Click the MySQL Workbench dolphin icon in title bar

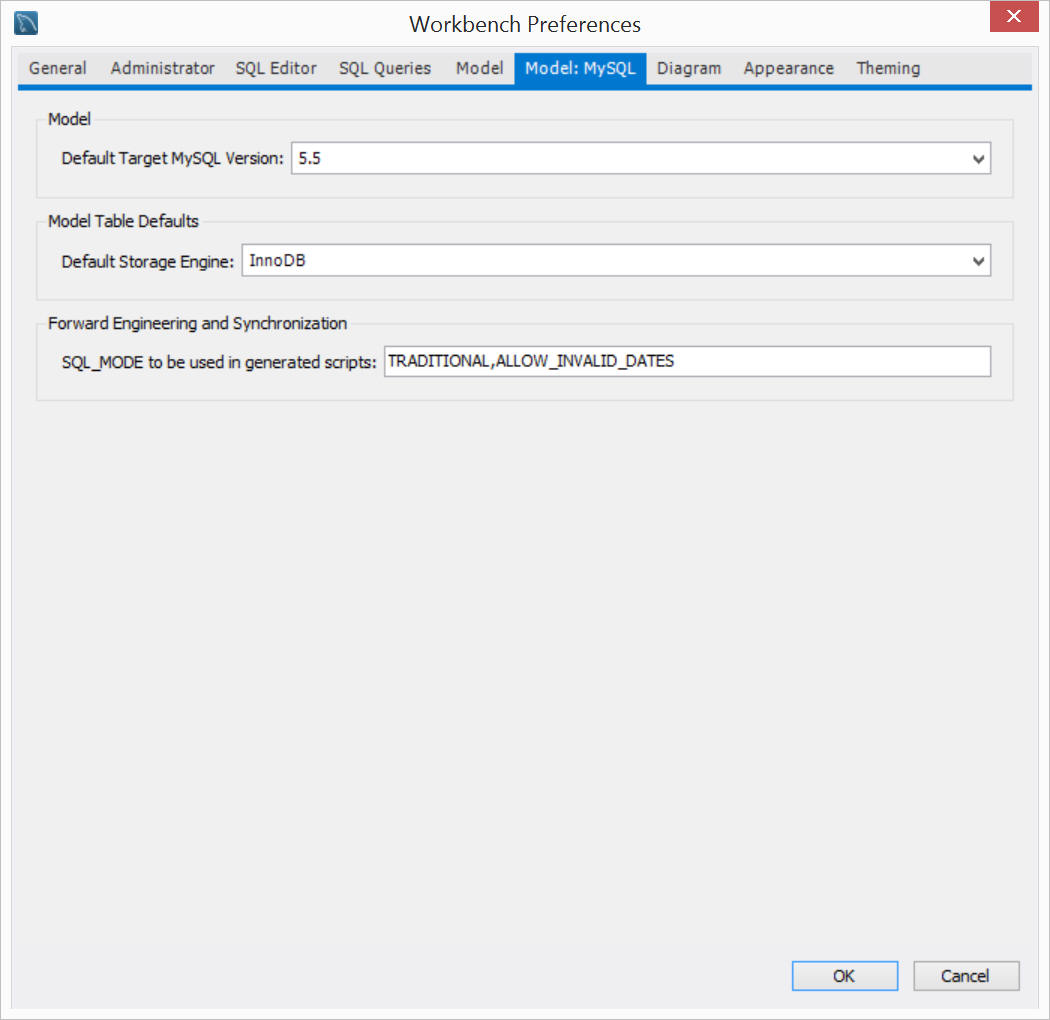click(25, 23)
